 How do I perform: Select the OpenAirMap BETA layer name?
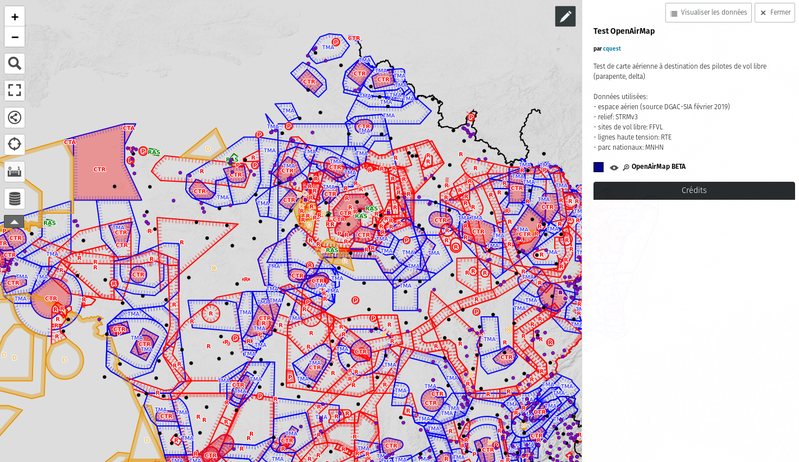coord(658,167)
